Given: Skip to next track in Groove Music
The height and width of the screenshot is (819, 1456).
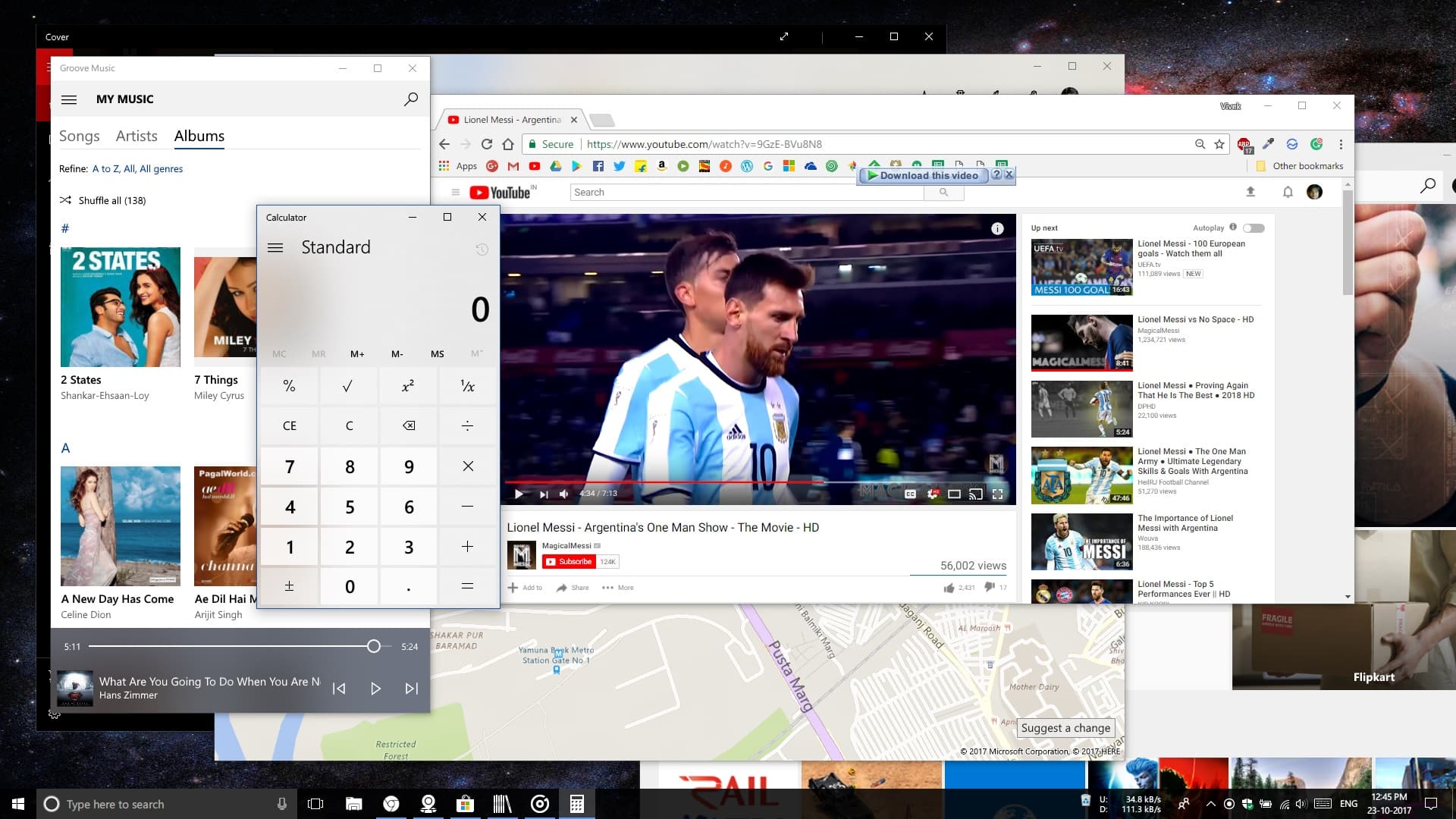Looking at the screenshot, I should [411, 689].
